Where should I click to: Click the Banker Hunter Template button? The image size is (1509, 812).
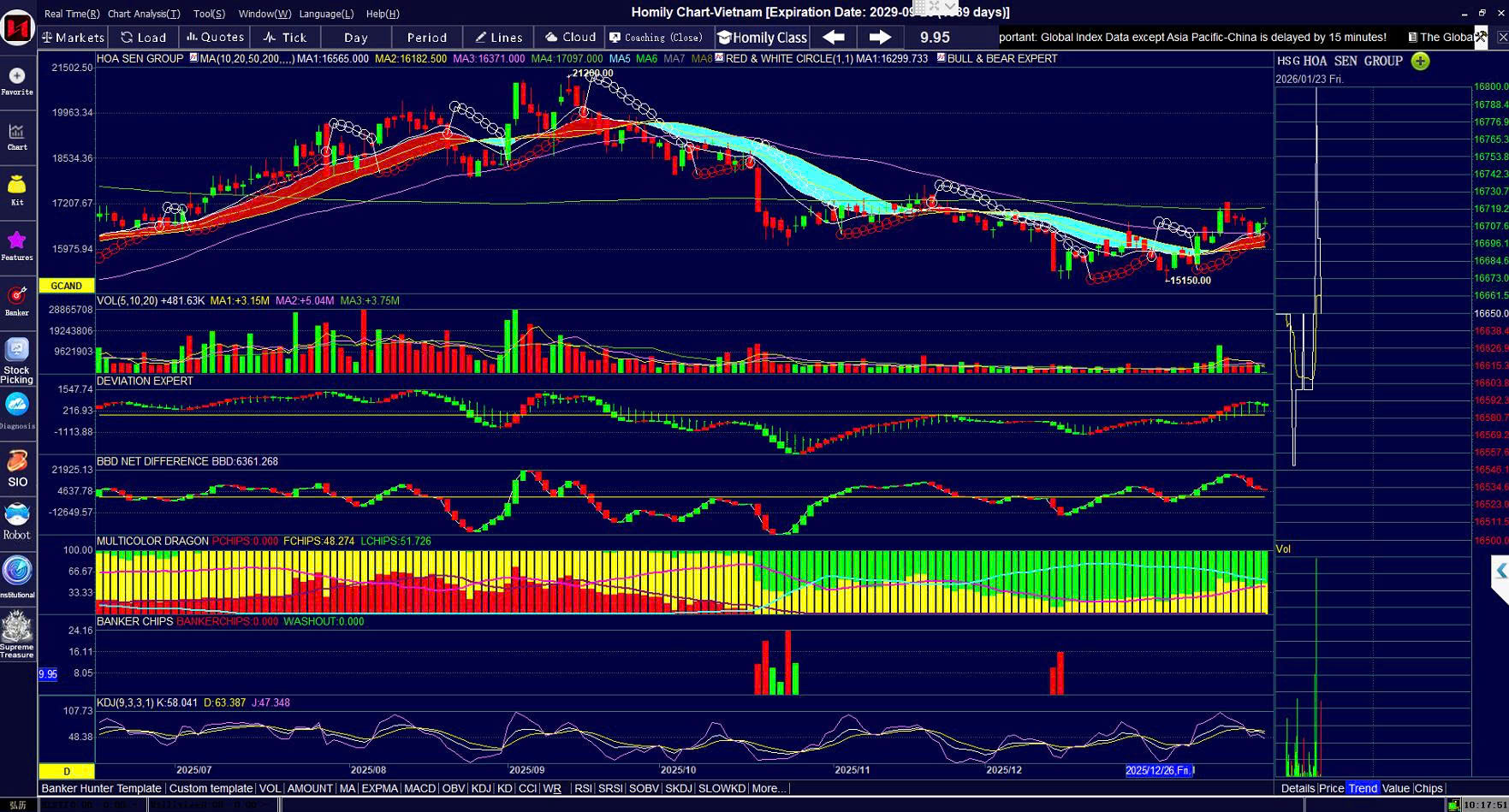coord(101,788)
